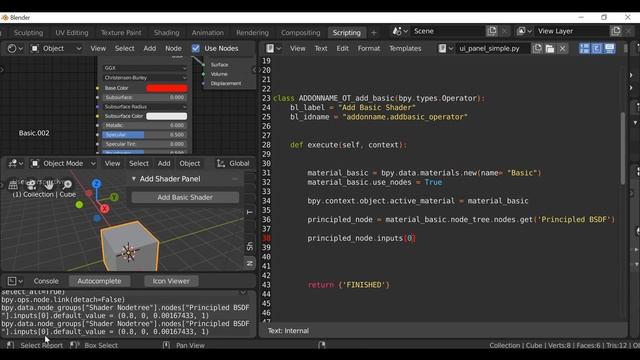The image size is (640, 360).
Task: Click the Y axis on navigation gizmo
Action: [x=114, y=197]
